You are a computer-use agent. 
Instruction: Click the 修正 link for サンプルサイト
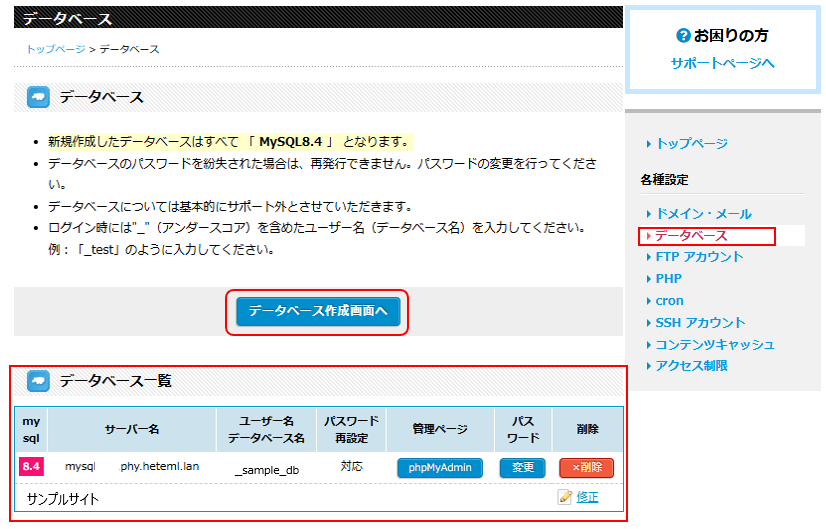(587, 497)
